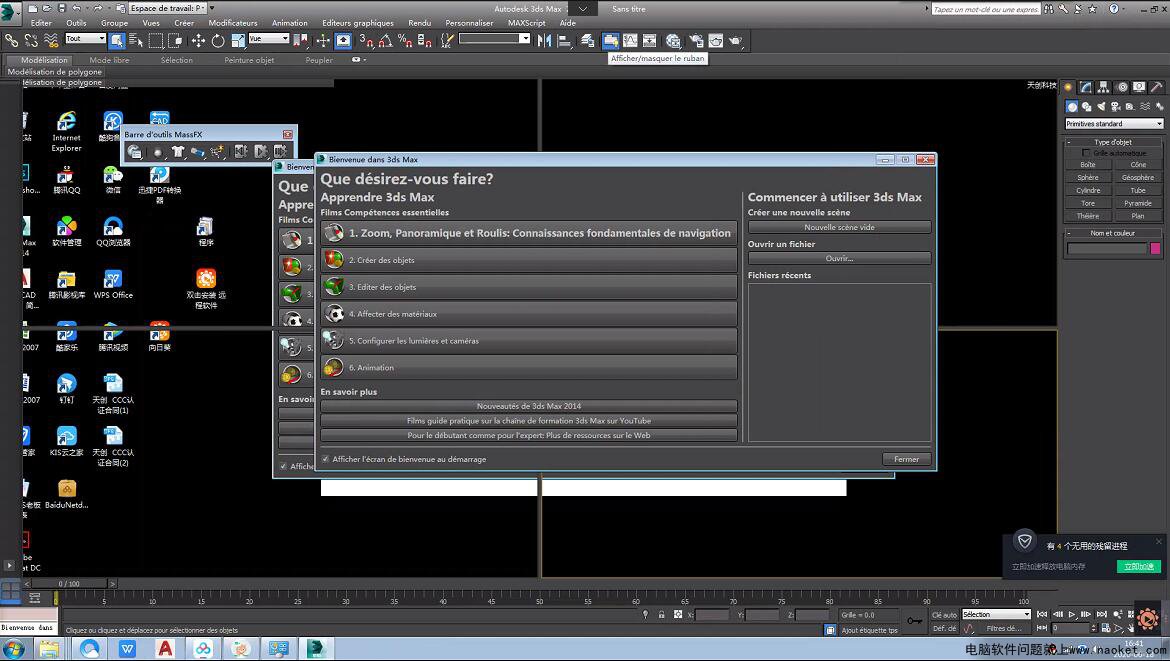Open the Primitives standard dropdown
The height and width of the screenshot is (661, 1170).
[x=1113, y=124]
